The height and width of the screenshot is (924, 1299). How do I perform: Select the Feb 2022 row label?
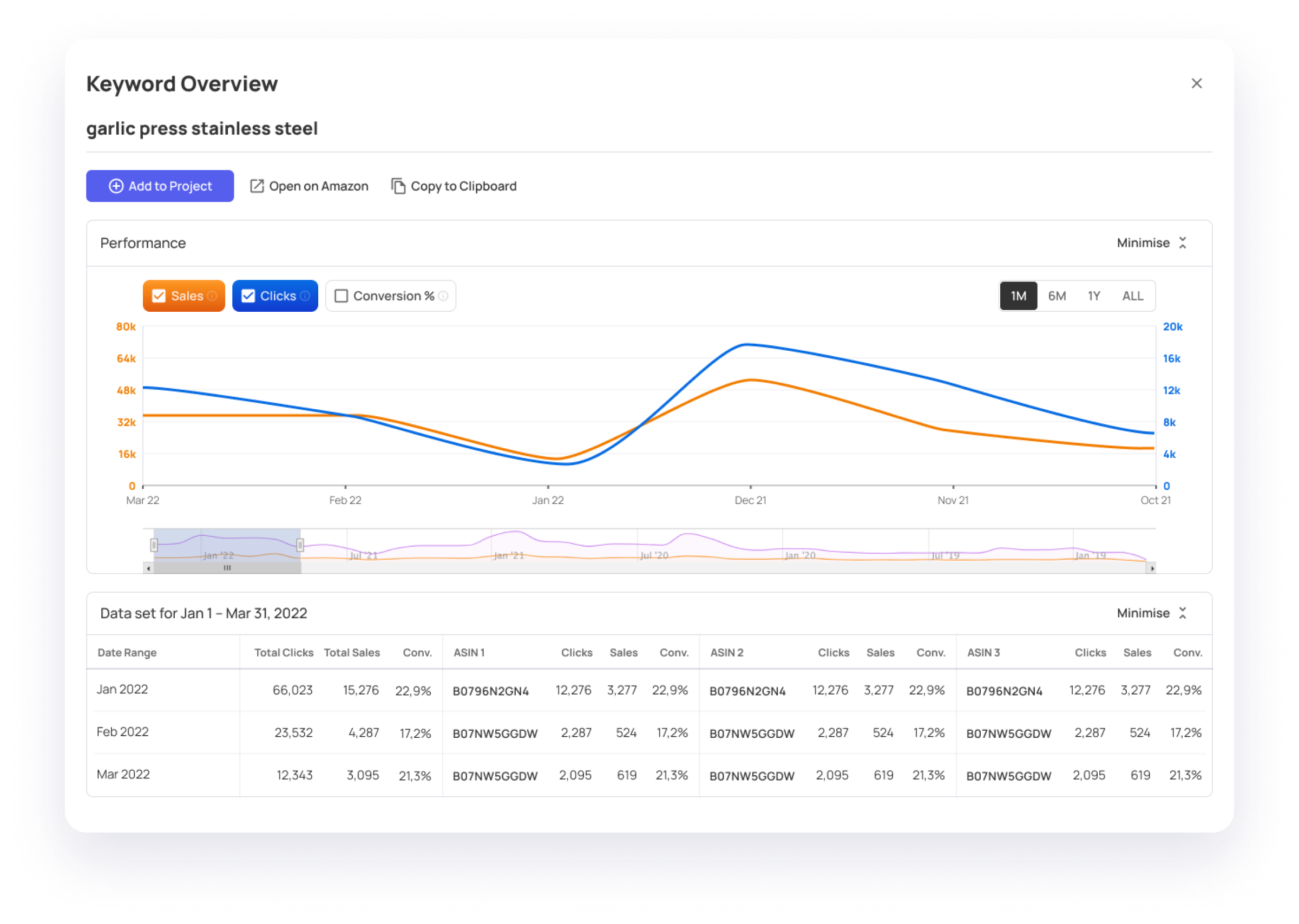pos(122,732)
